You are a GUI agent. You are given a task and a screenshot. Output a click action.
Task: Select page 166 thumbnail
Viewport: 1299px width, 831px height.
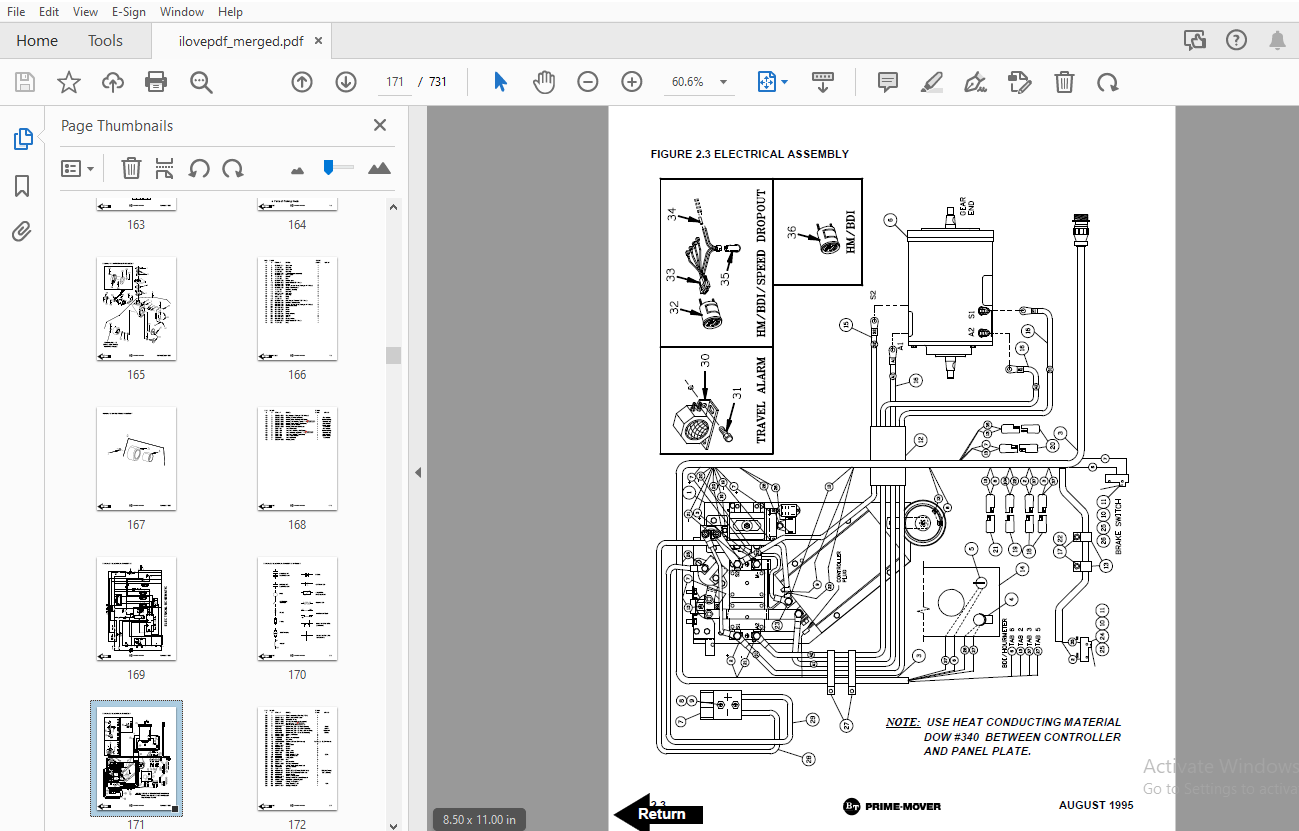(x=297, y=309)
